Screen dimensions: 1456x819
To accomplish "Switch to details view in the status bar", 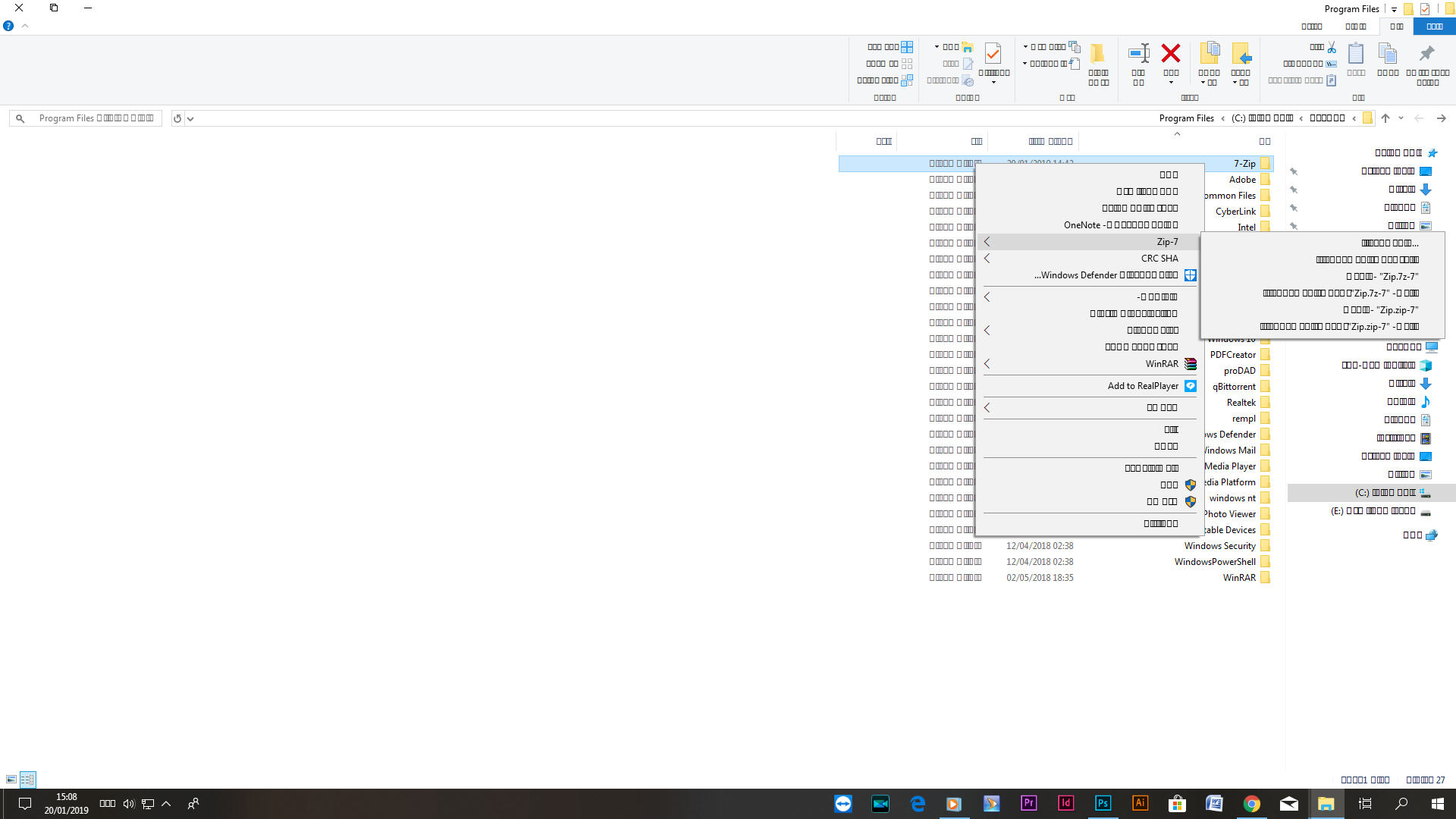I will click(27, 779).
